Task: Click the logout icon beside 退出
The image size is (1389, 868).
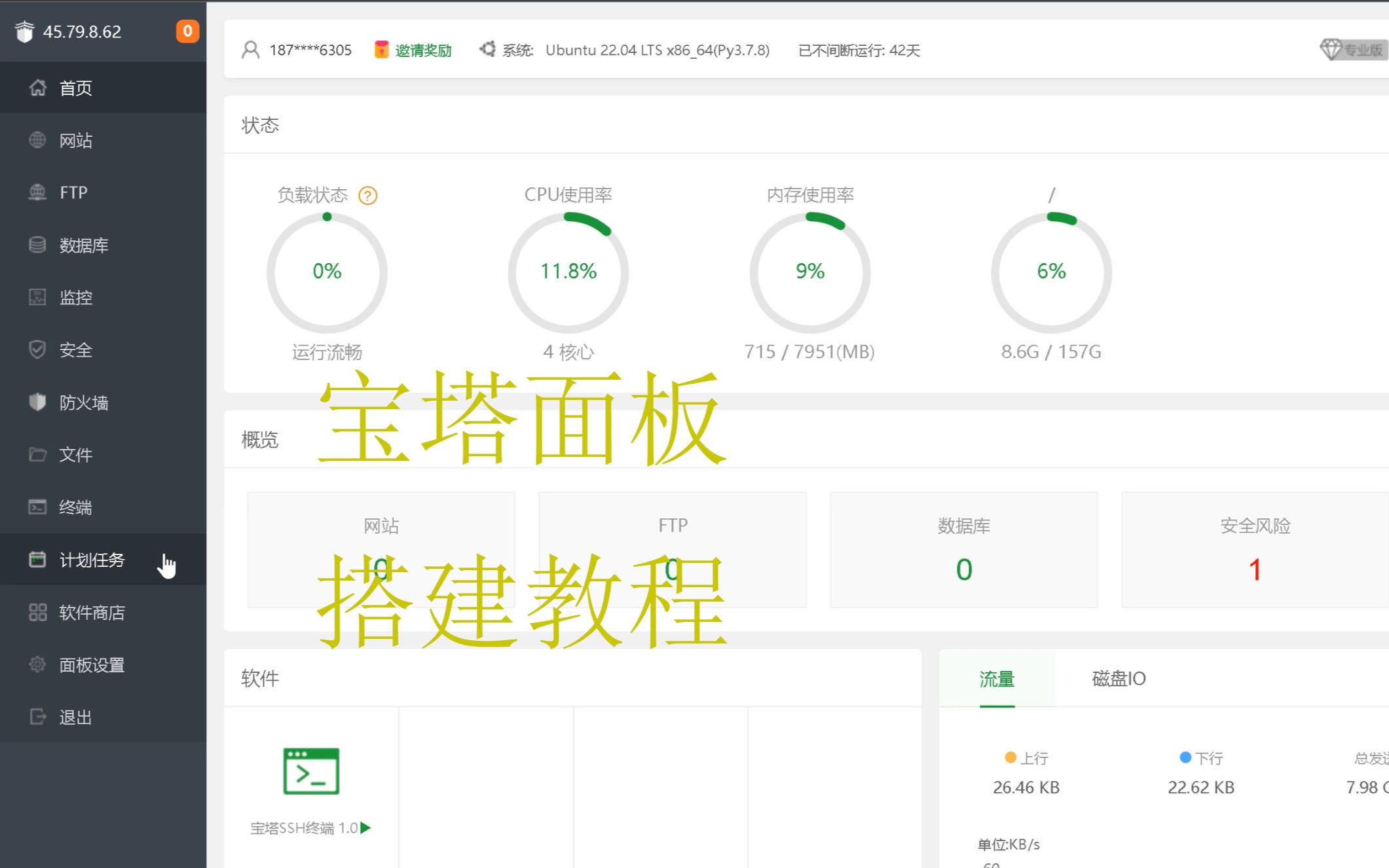Action: (37, 717)
